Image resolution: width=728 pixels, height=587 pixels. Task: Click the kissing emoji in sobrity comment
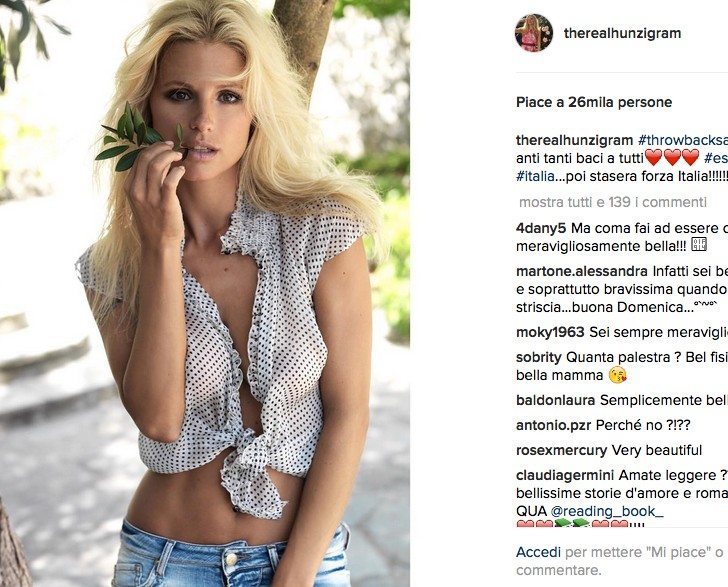pyautogui.click(x=617, y=375)
